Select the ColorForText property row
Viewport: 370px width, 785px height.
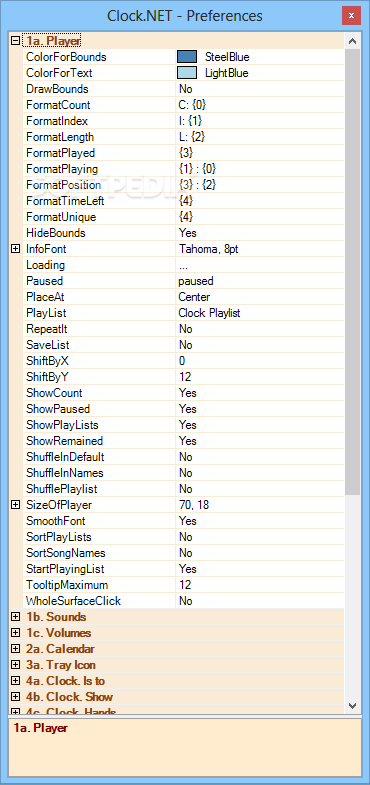[184, 73]
